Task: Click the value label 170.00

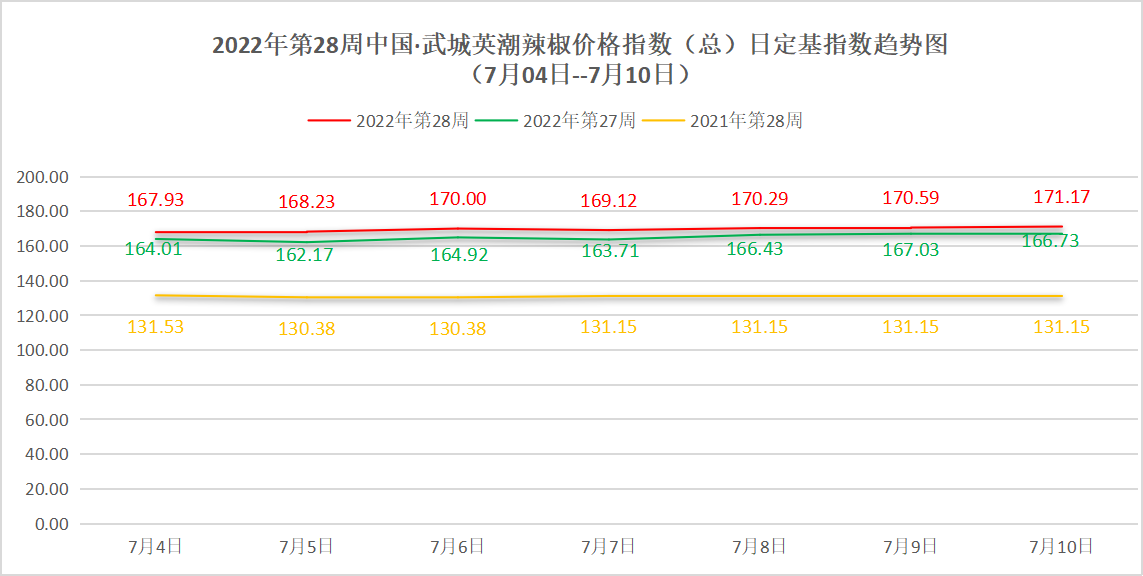Action: [x=457, y=198]
